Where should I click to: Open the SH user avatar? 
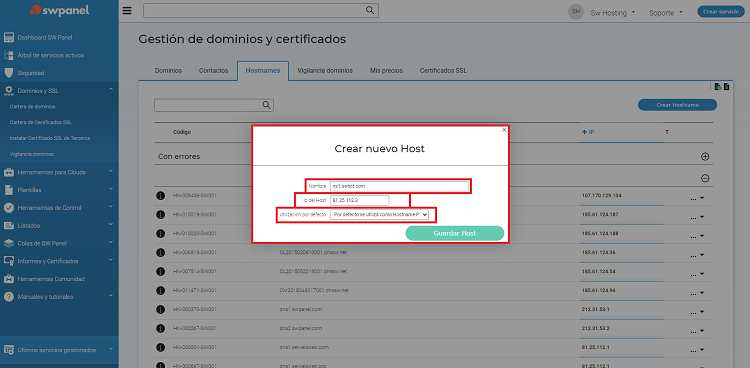[576, 11]
